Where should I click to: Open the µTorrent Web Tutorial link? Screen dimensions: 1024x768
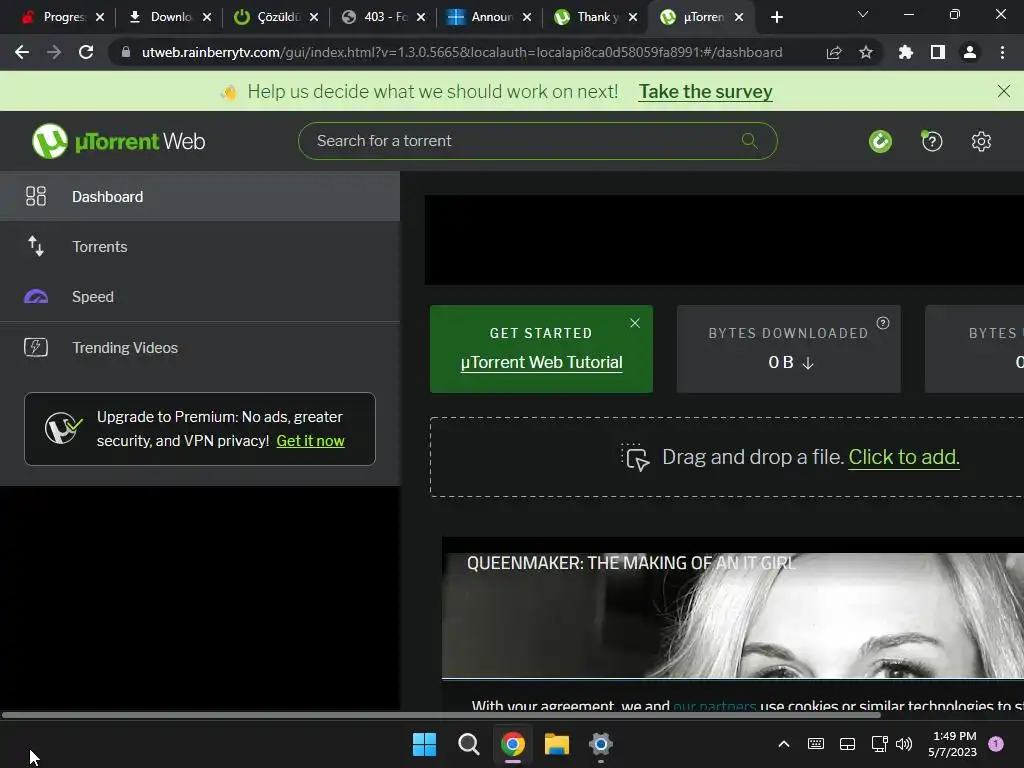541,362
